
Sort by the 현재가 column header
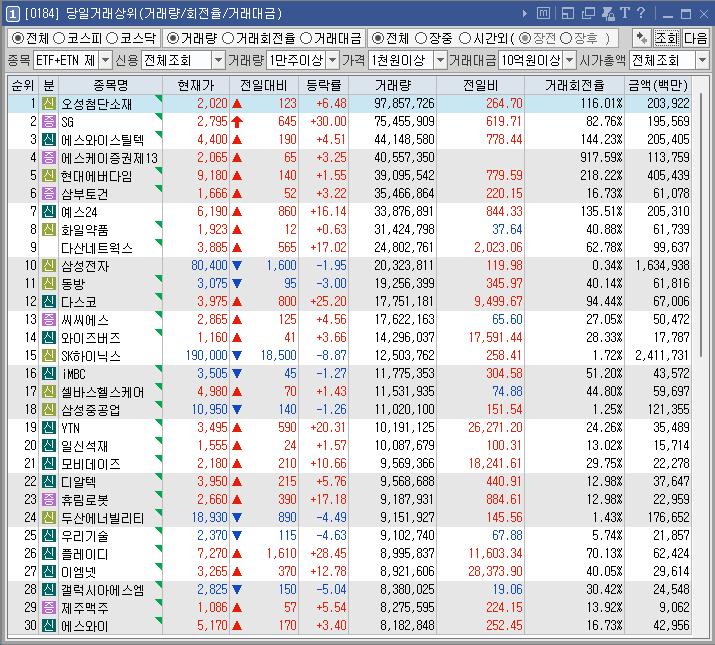(x=196, y=85)
